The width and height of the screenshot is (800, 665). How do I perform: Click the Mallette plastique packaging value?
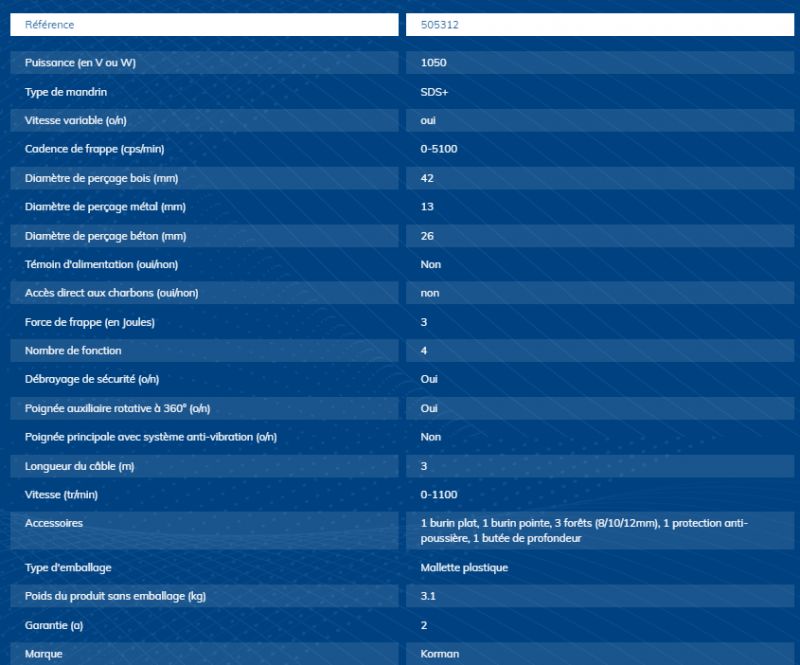tap(465, 568)
